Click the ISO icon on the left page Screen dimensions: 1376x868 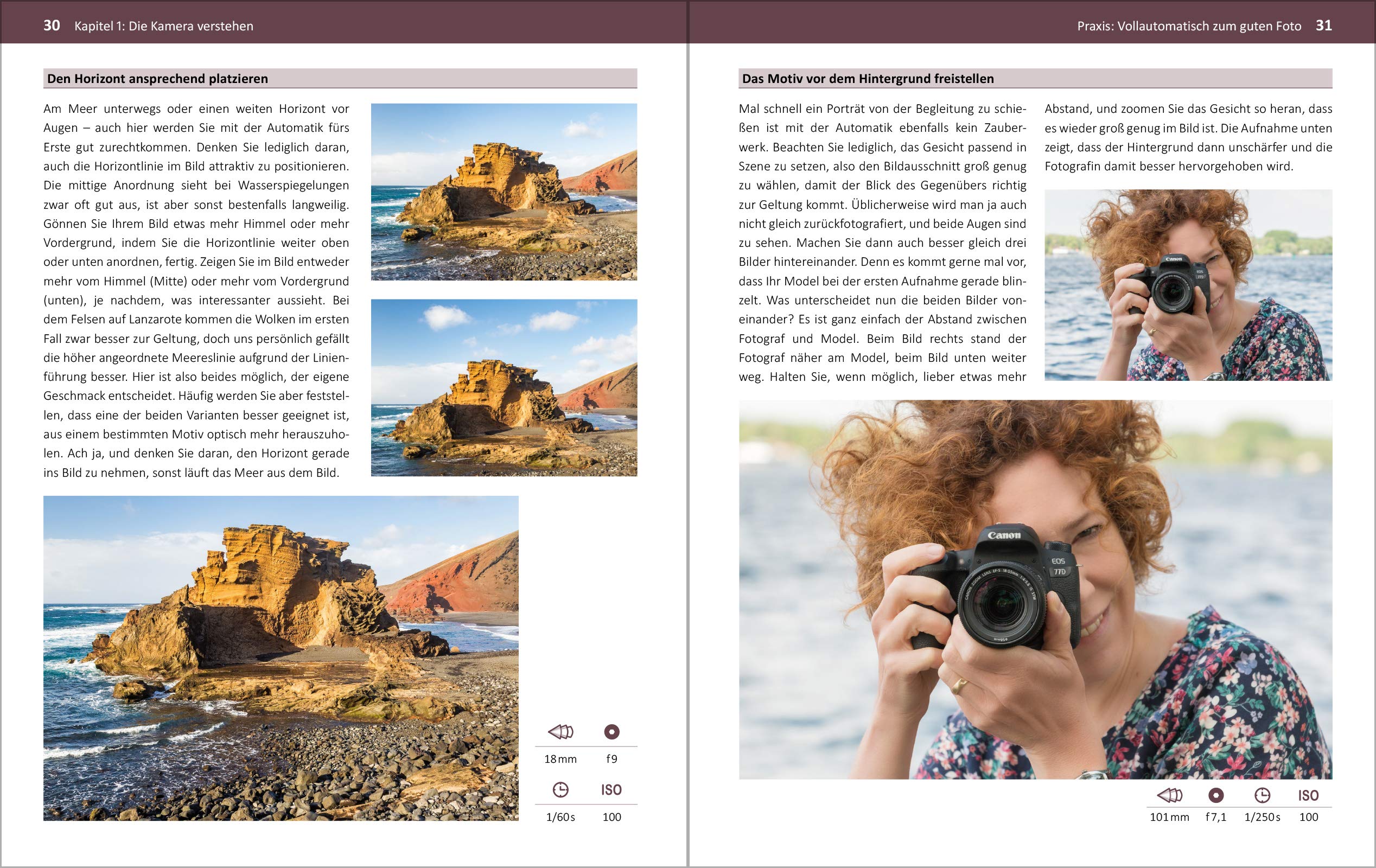(613, 789)
